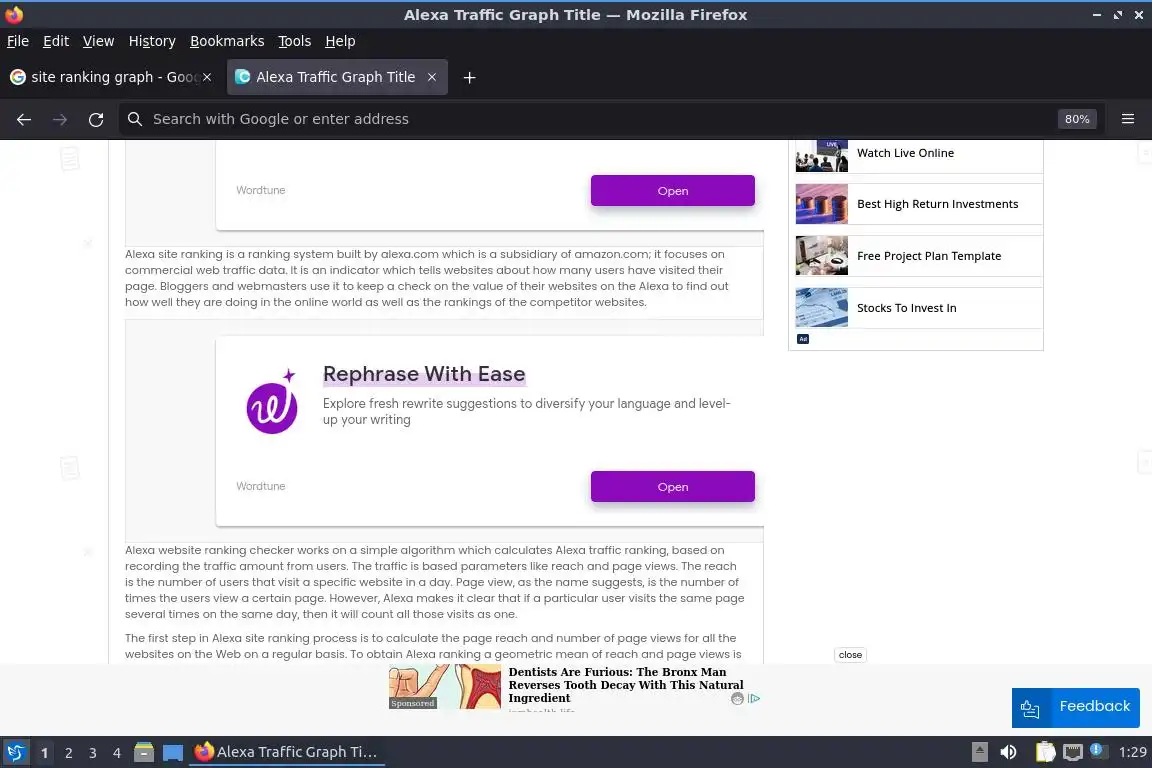The image size is (1152, 768).
Task: Click paragraph starting 'Alexa website ranking checker works'
Action: (435, 582)
